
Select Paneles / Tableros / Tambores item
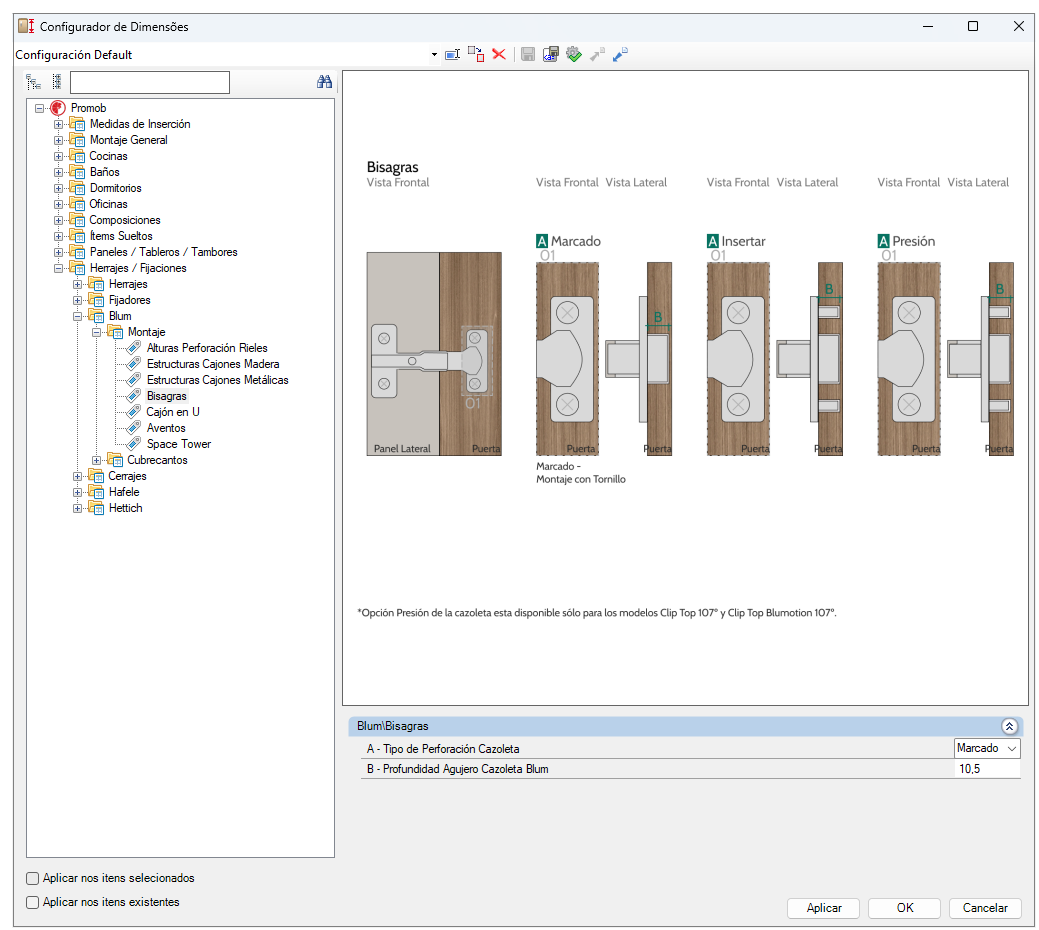pyautogui.click(x=163, y=252)
